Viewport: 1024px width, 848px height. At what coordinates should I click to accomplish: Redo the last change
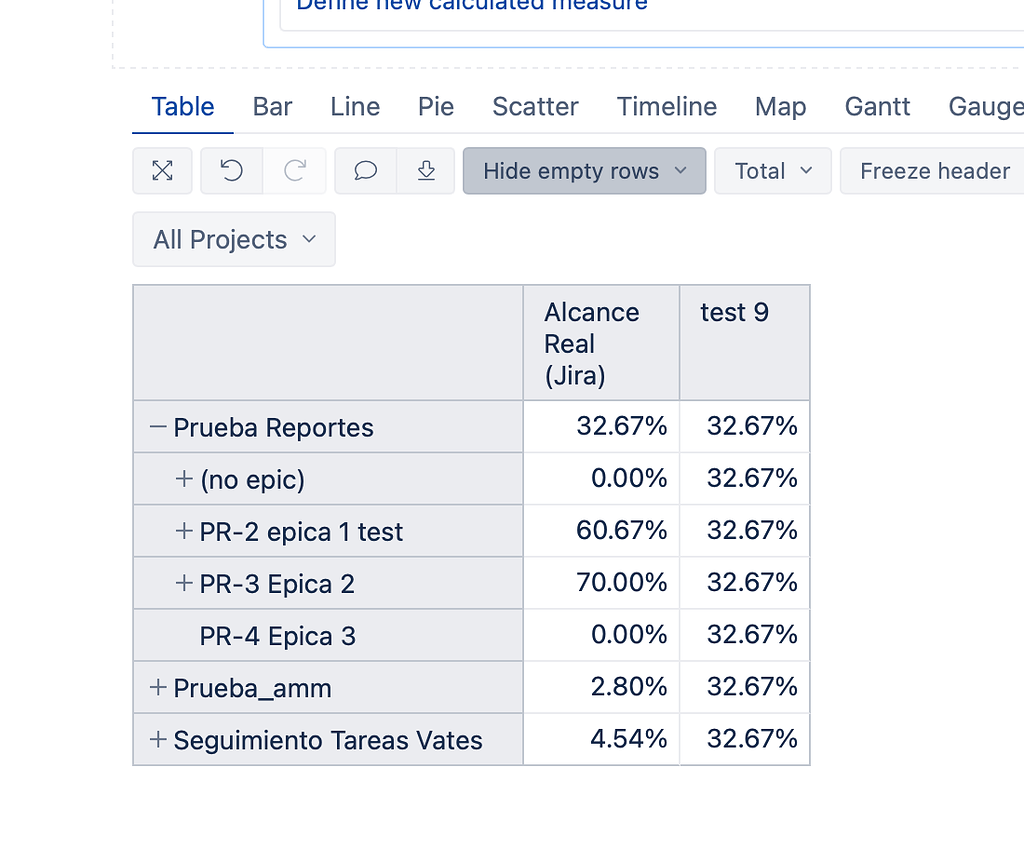point(296,171)
